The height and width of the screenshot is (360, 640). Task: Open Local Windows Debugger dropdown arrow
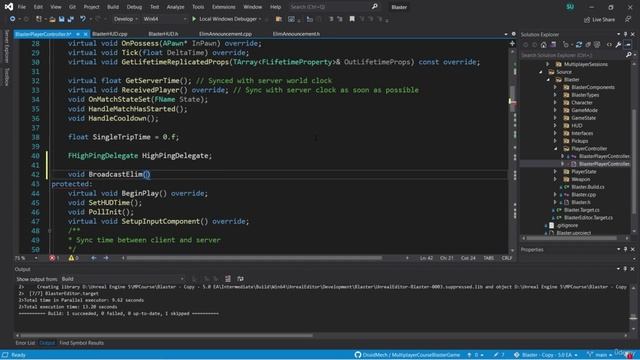pyautogui.click(x=260, y=19)
